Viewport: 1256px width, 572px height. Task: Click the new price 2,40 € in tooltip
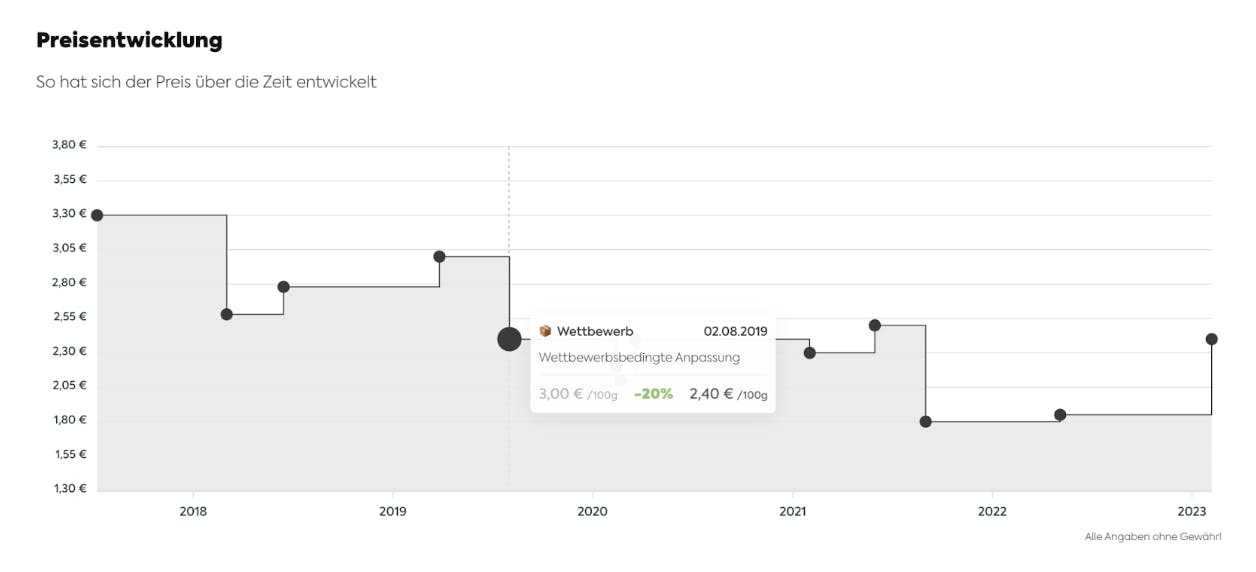711,394
